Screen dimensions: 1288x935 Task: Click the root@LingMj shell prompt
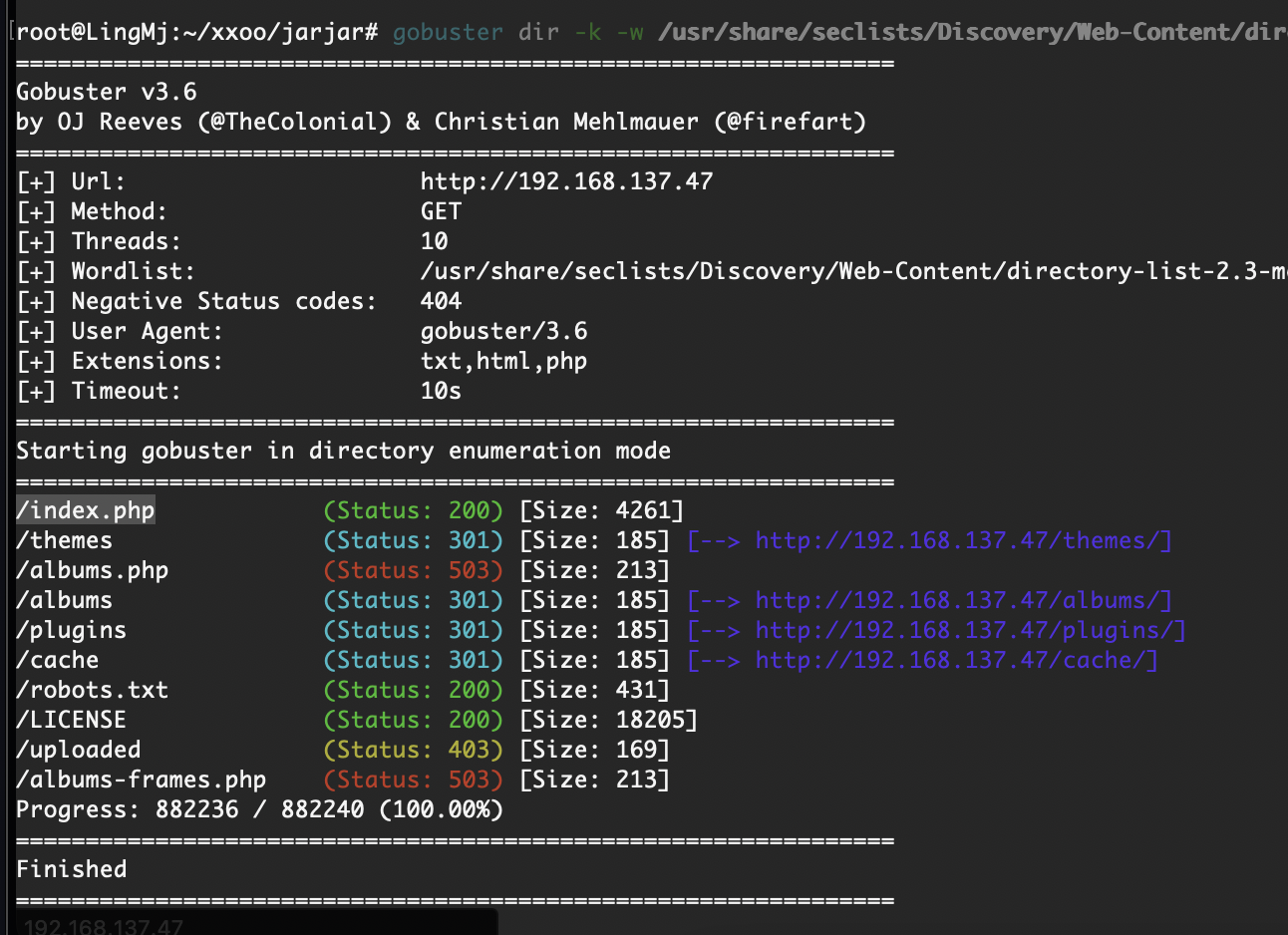point(197,32)
